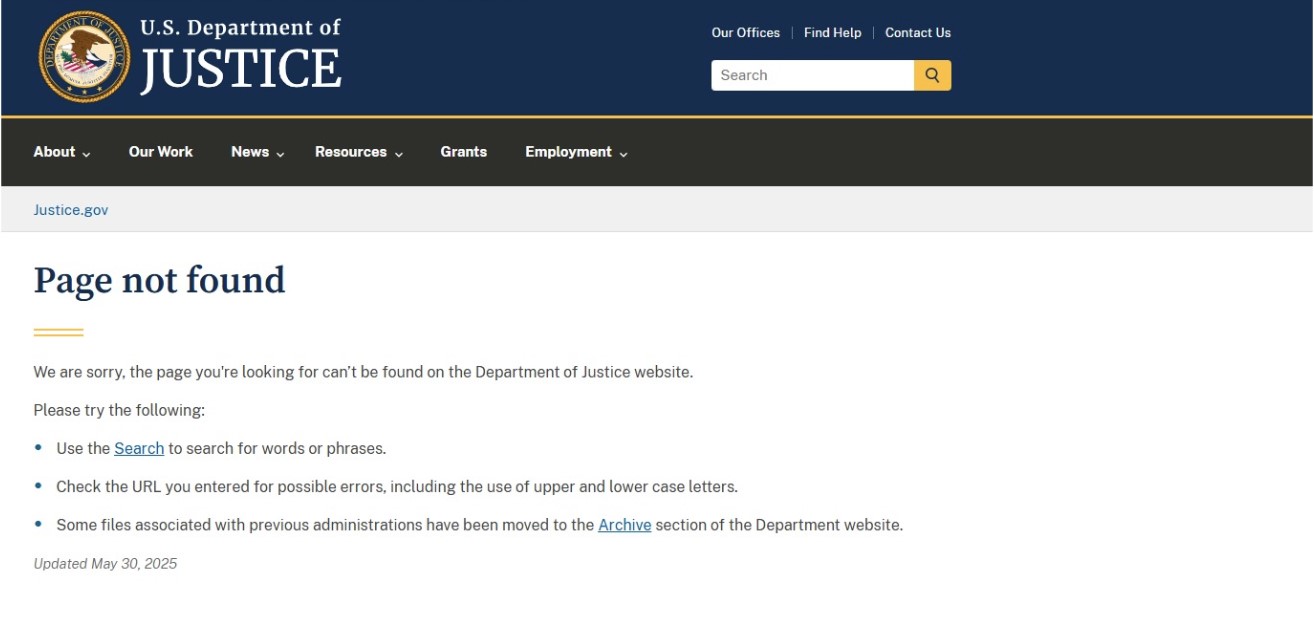
Task: Open the Contact Us link
Action: tap(918, 33)
